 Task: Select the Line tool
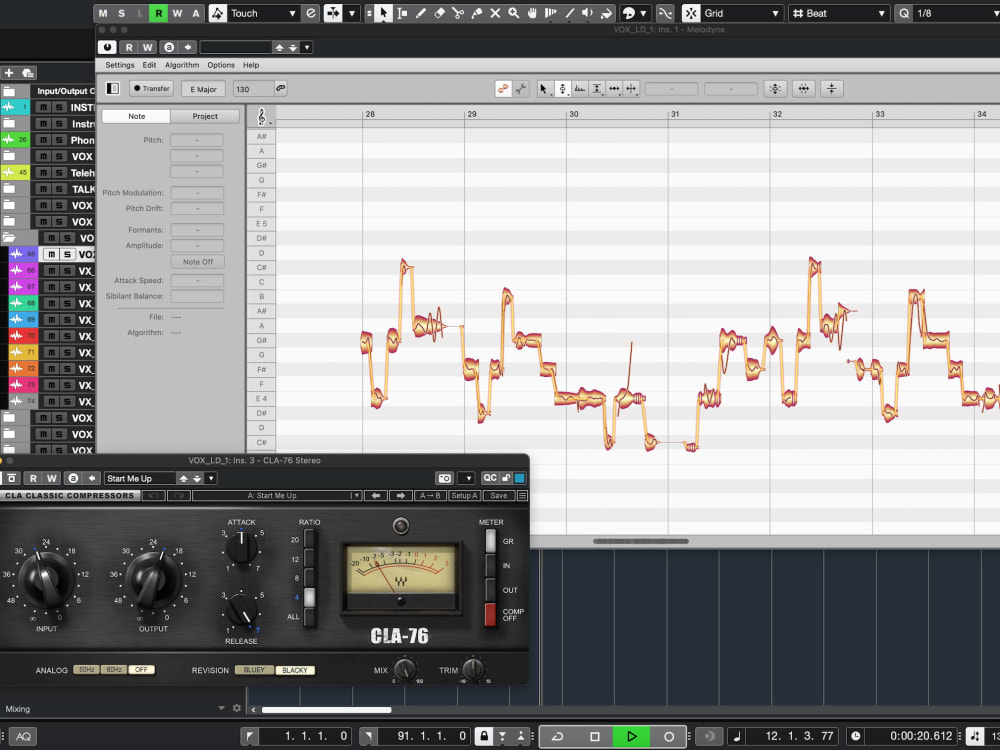tap(570, 13)
